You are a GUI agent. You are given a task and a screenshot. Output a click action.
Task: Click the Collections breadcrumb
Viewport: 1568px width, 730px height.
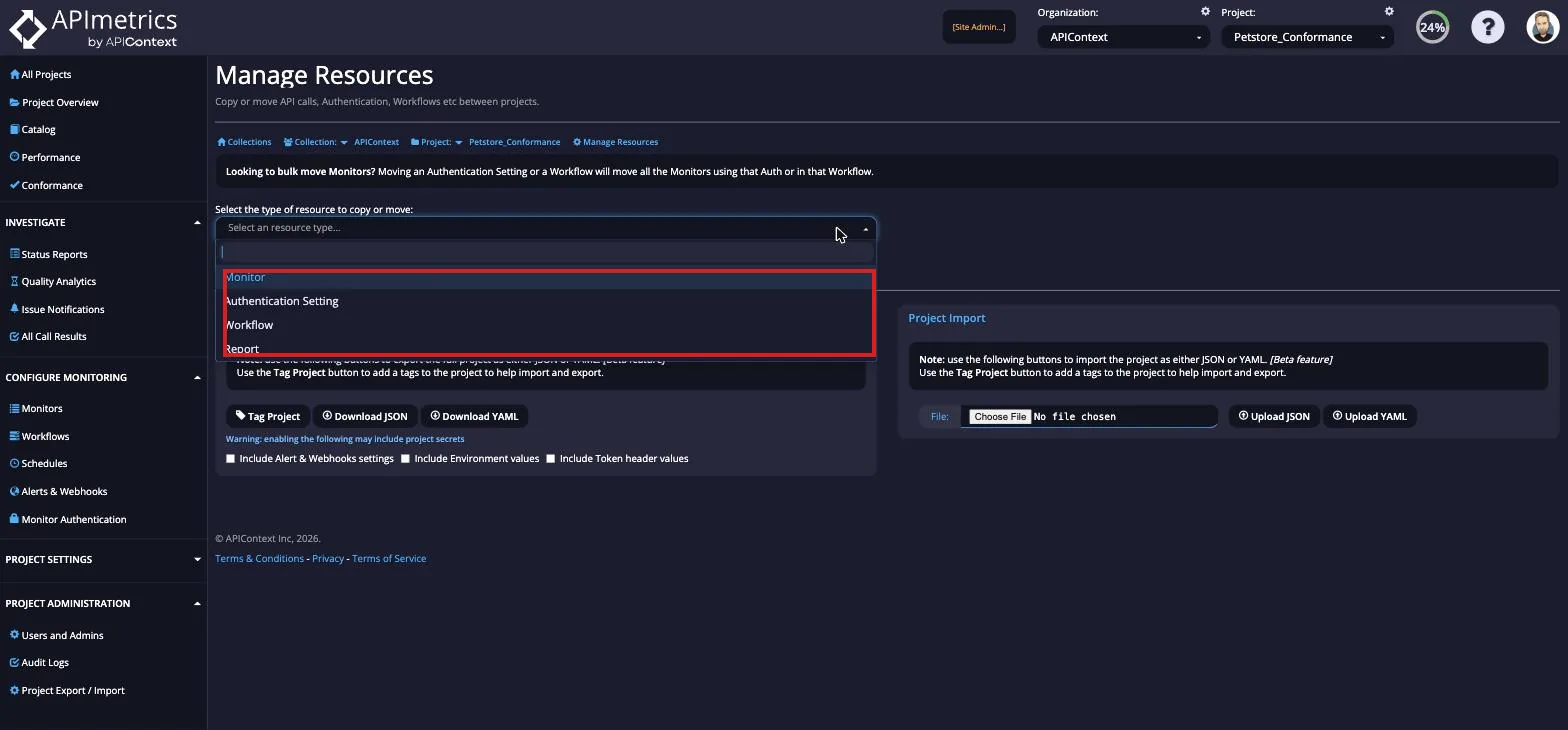pos(244,142)
